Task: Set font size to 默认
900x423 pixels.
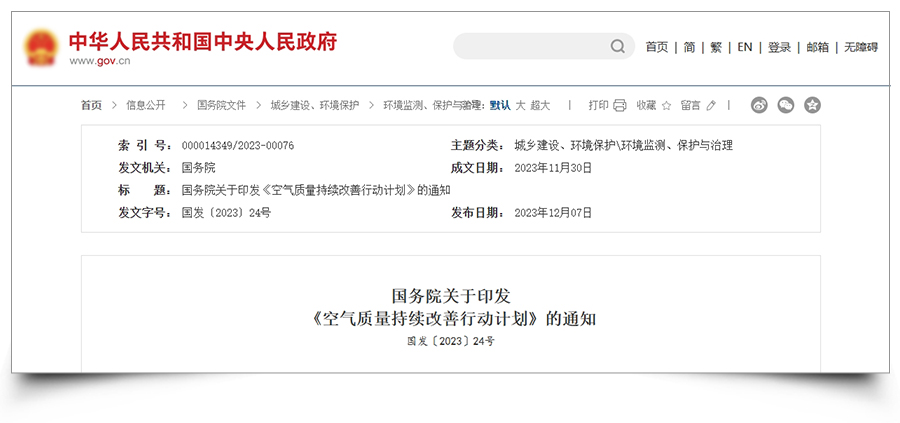Action: [x=499, y=105]
